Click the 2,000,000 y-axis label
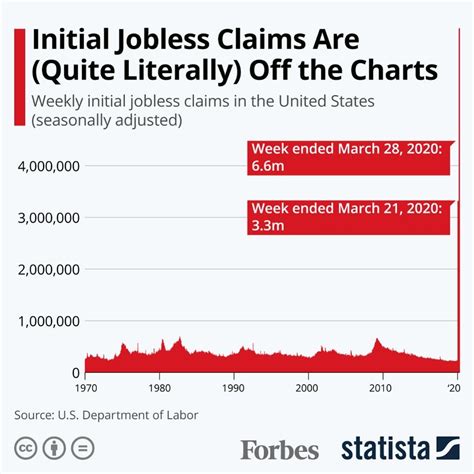 pyautogui.click(x=49, y=270)
